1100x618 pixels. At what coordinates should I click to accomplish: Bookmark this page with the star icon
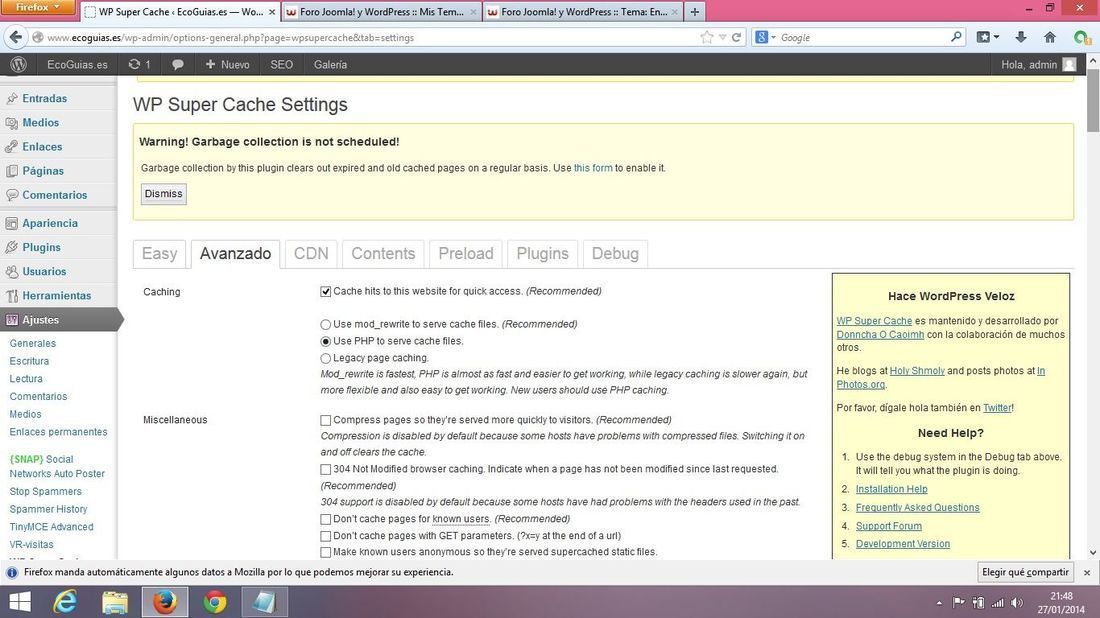pos(706,37)
